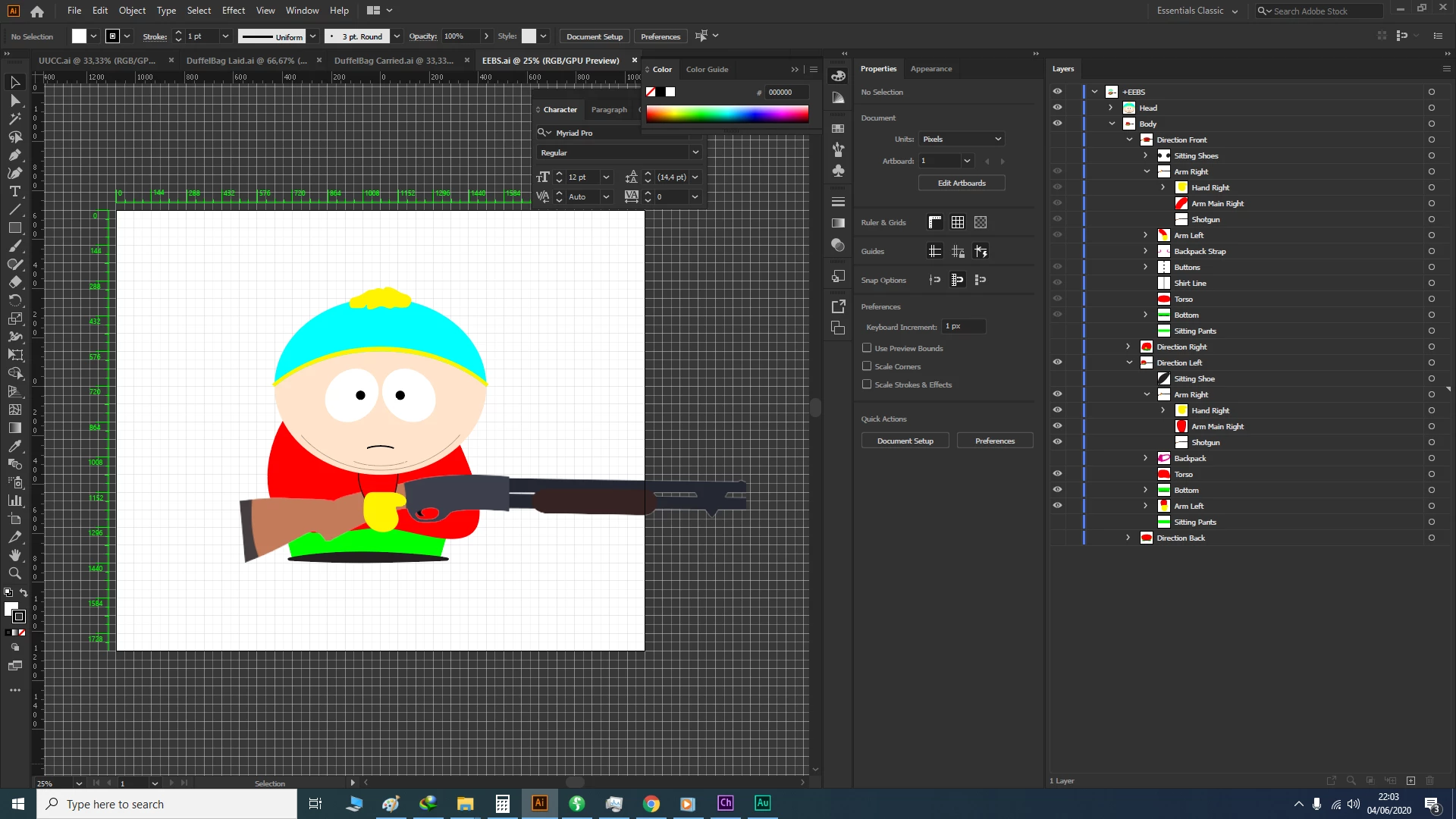Select the Magic Wand tool
Image resolution: width=1456 pixels, height=819 pixels.
pos(14,118)
